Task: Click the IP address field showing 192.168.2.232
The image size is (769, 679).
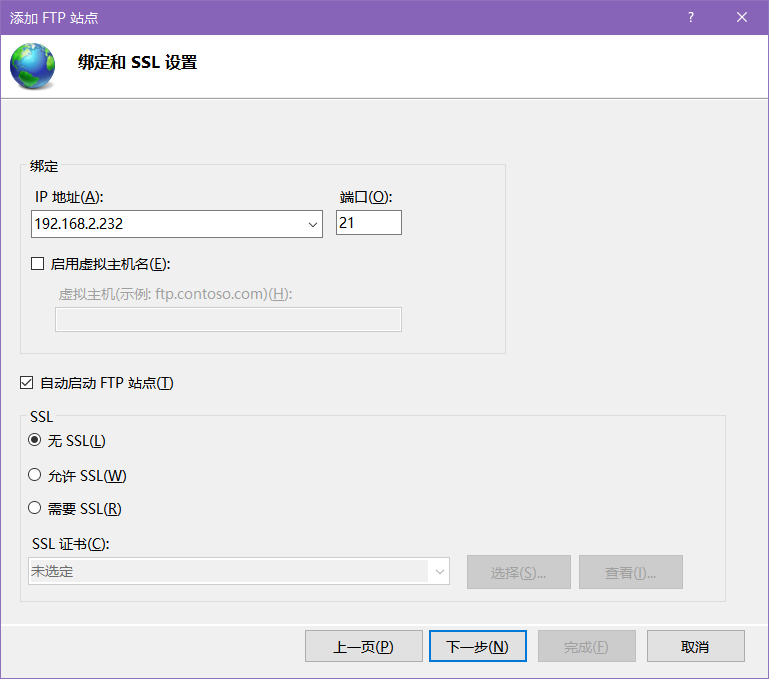Action: pyautogui.click(x=177, y=224)
